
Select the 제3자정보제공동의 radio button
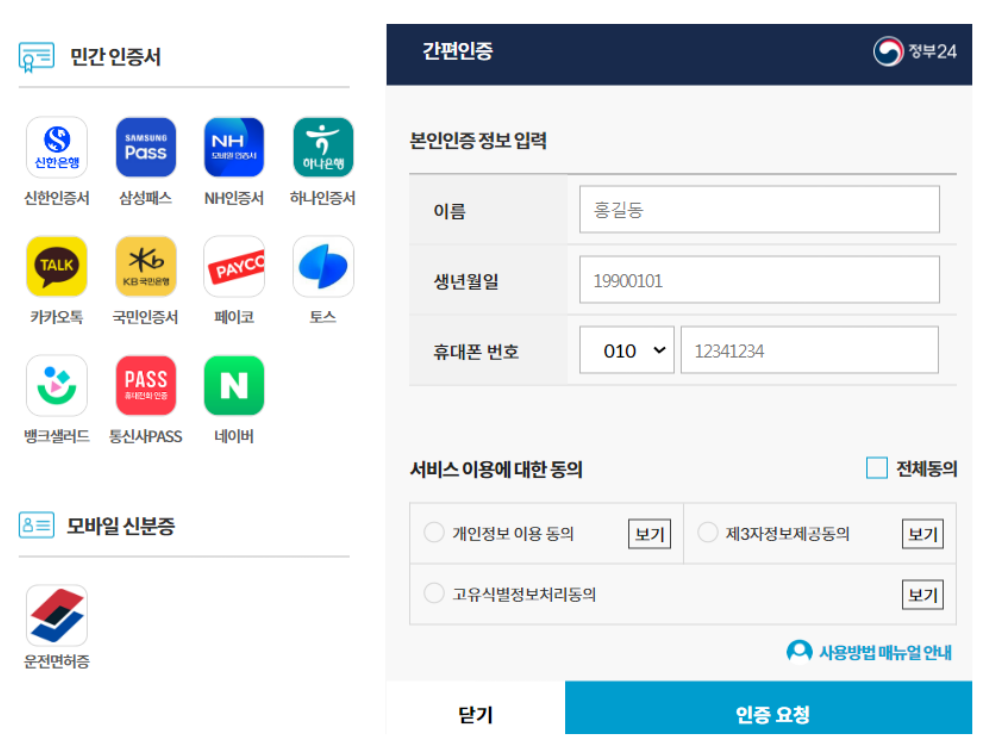[x=708, y=533]
